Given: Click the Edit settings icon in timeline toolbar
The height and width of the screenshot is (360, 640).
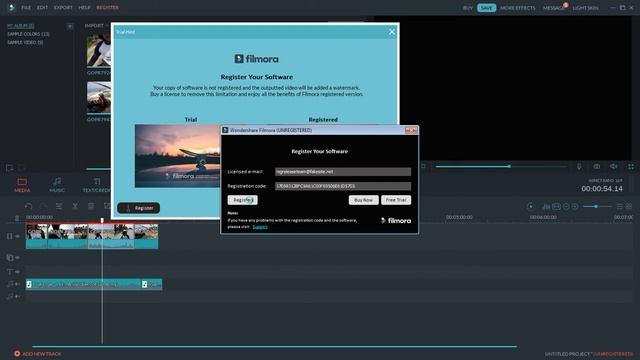Looking at the screenshot, I should pyautogui.click(x=59, y=206).
